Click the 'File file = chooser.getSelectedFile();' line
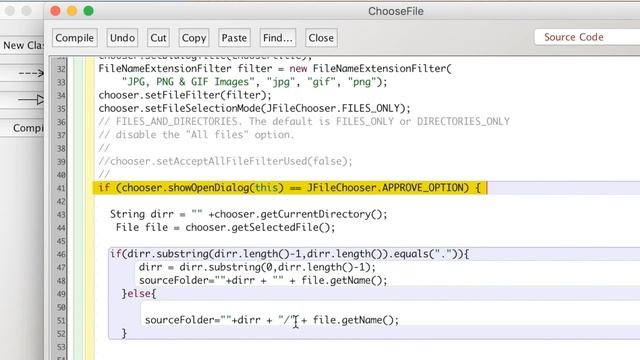The height and width of the screenshot is (360, 640). (x=225, y=227)
